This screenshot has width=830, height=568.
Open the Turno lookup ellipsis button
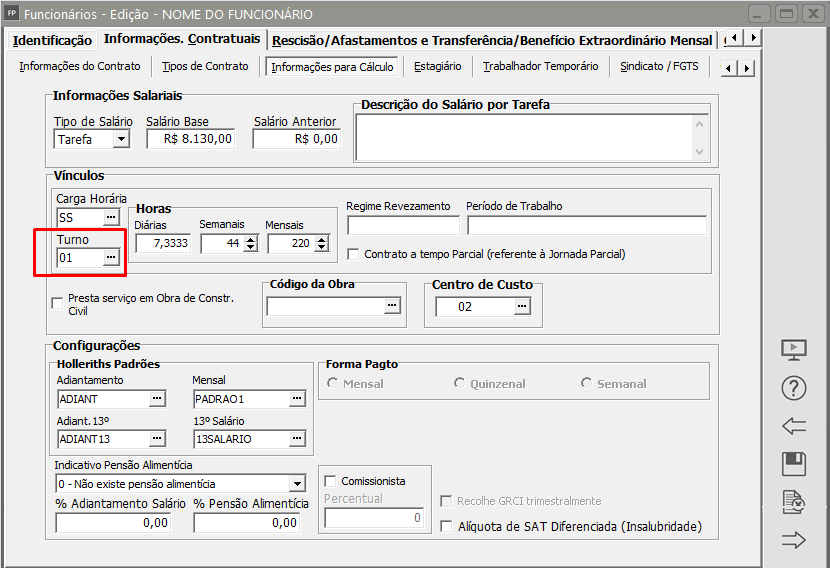(111, 258)
